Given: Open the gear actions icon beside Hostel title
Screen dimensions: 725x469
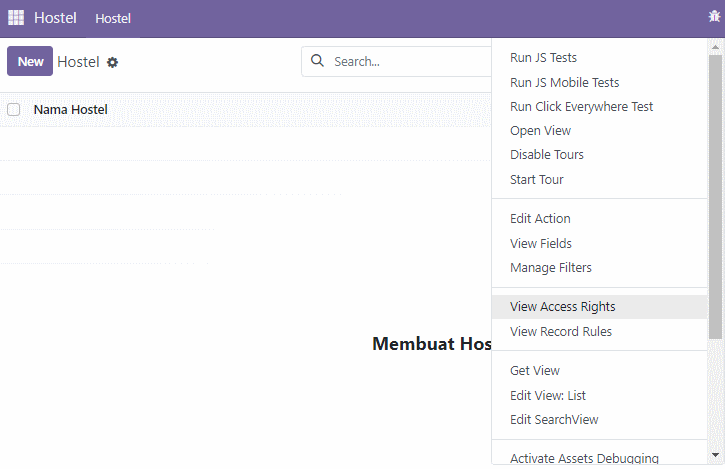Looking at the screenshot, I should coord(112,62).
